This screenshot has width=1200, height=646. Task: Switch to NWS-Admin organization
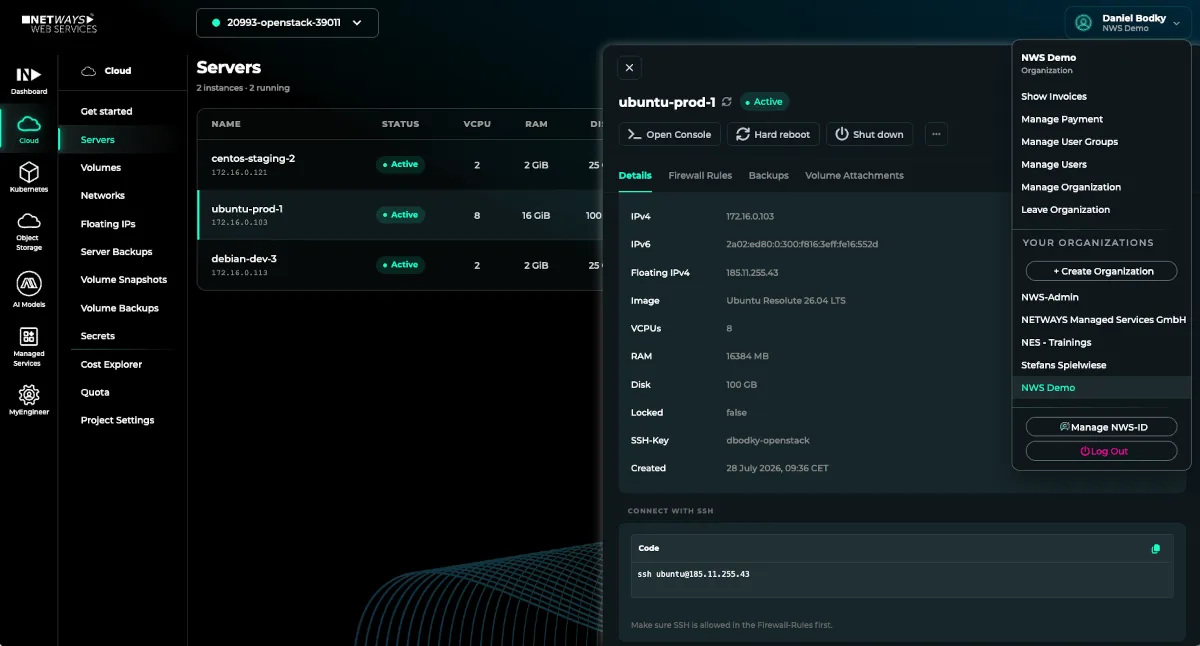(x=1050, y=297)
